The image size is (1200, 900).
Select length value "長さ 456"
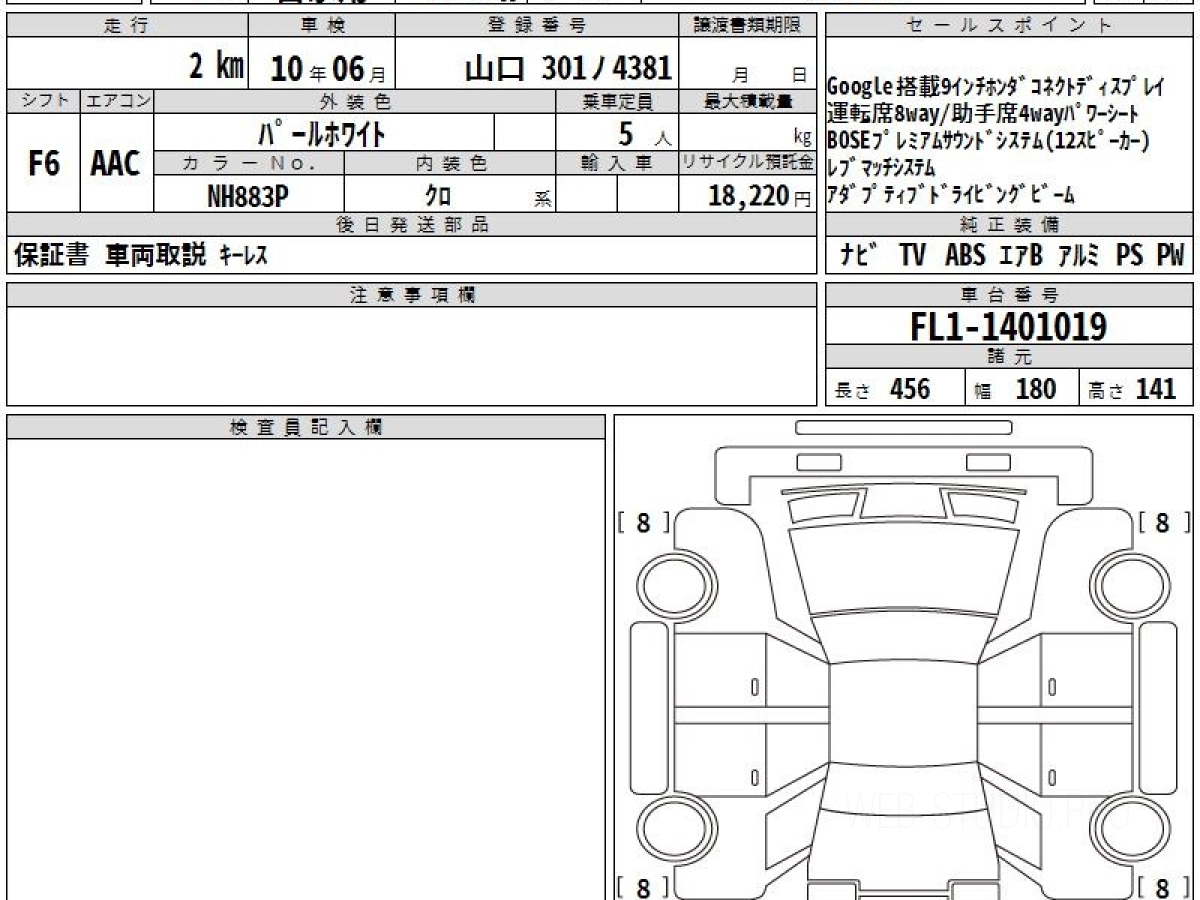pyautogui.click(x=882, y=389)
